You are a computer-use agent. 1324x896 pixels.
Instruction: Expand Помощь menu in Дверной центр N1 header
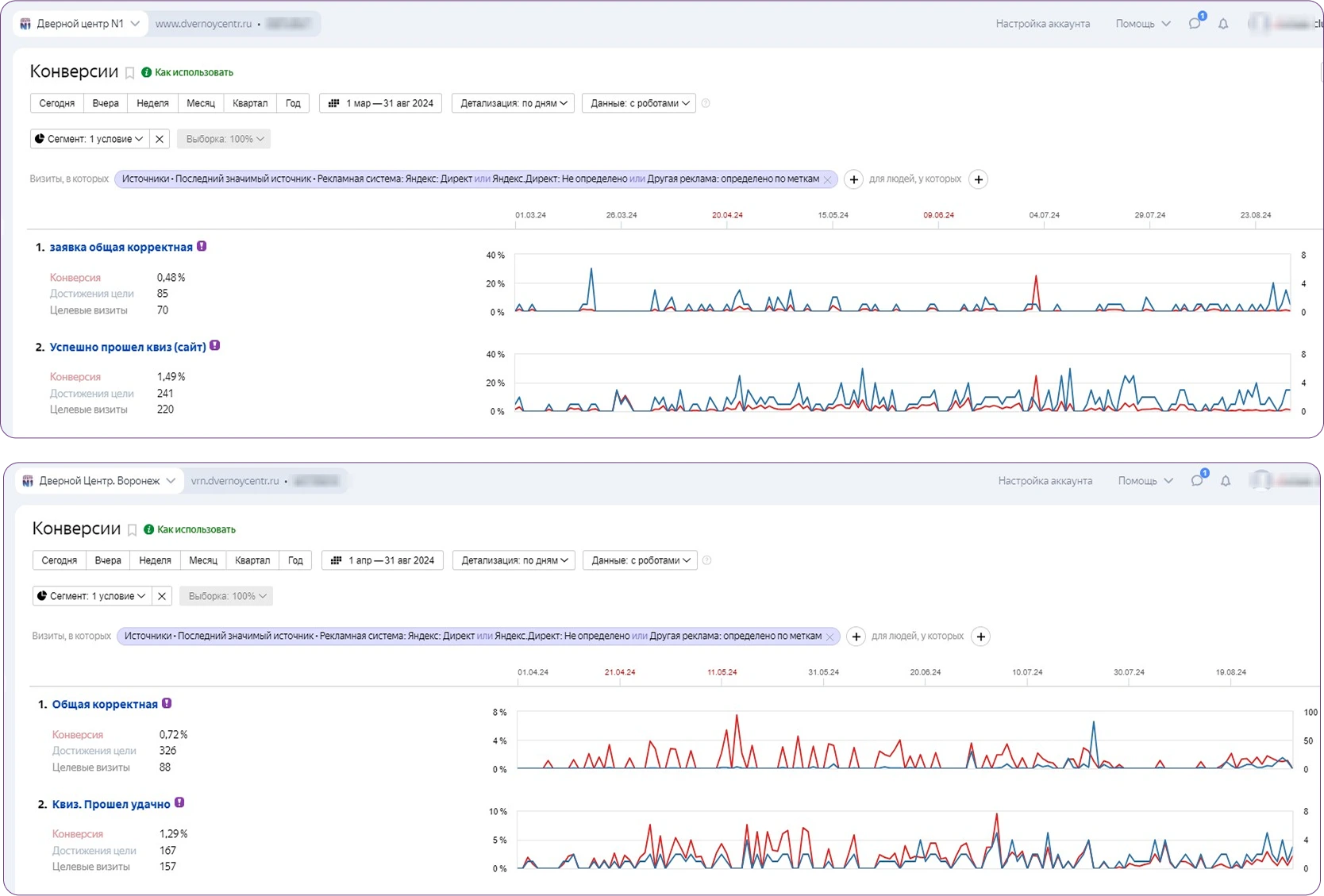click(1143, 24)
